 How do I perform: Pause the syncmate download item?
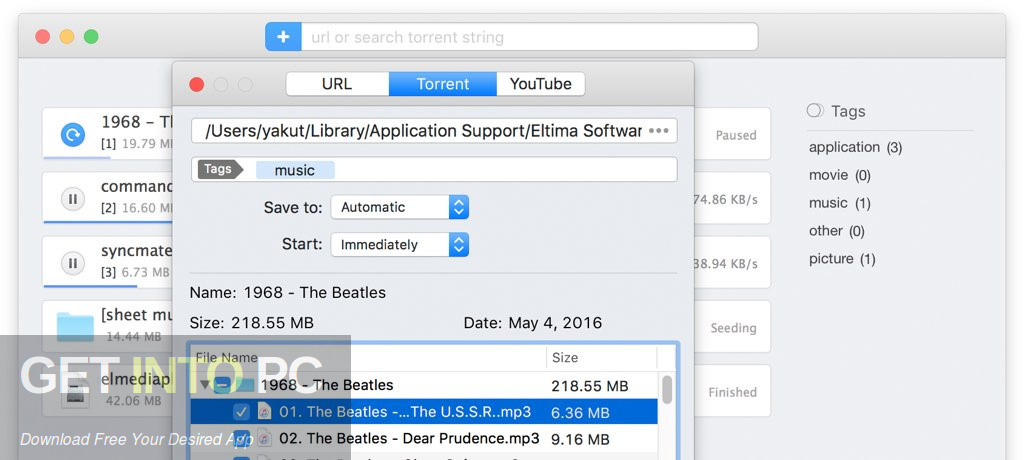click(72, 263)
